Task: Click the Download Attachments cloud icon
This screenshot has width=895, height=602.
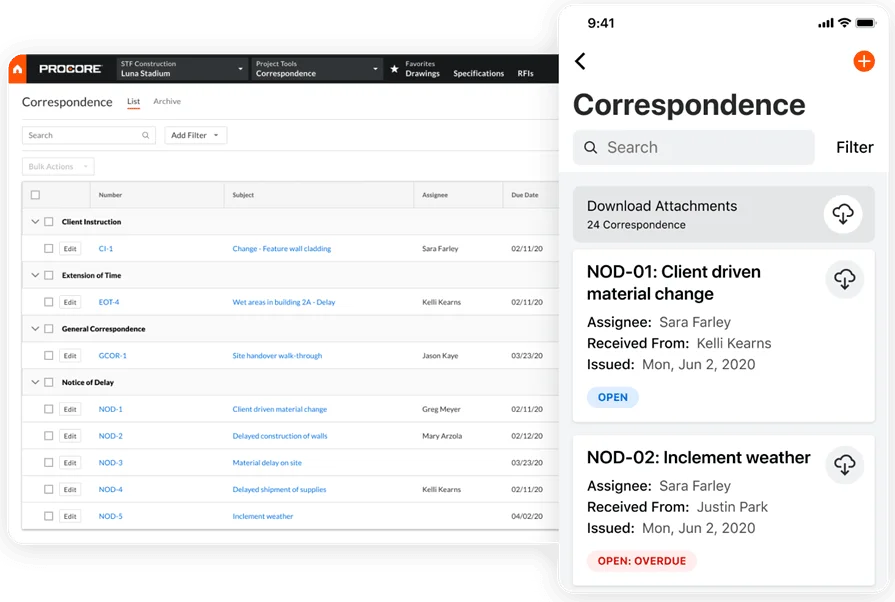Action: 843,214
